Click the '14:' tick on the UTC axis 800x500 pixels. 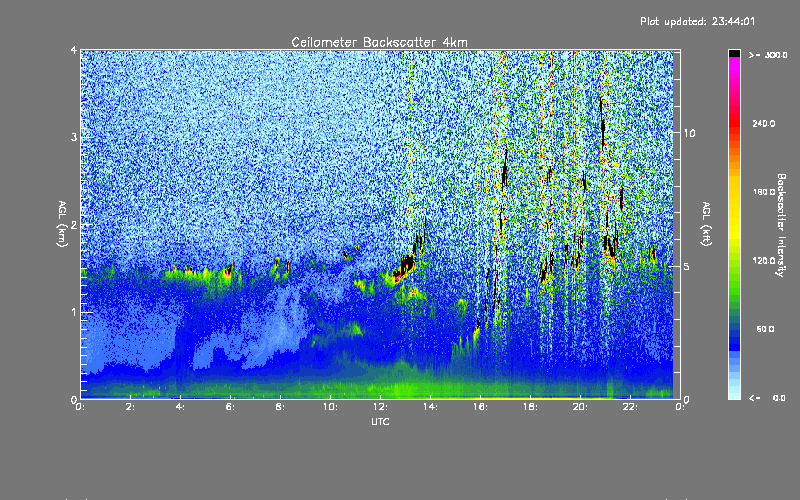point(431,407)
